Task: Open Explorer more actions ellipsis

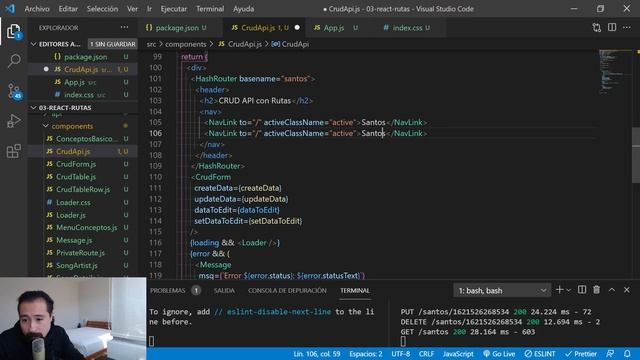Action: (124, 27)
